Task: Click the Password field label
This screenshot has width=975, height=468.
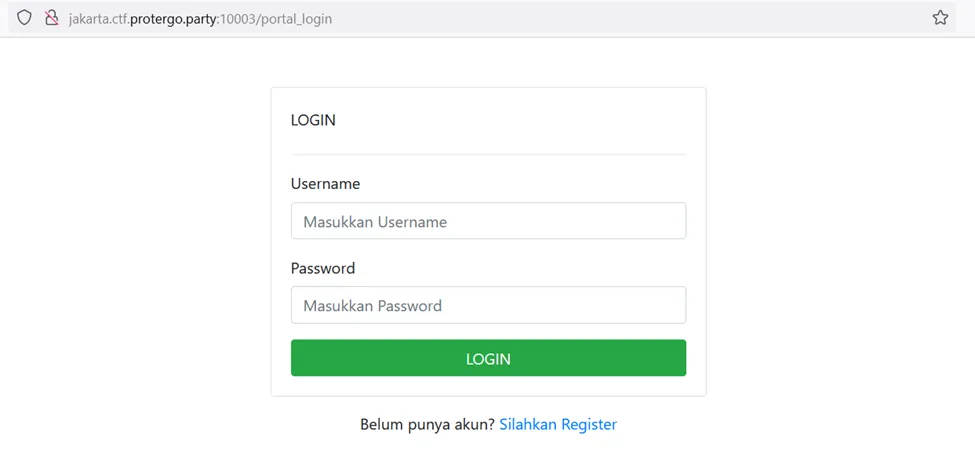Action: pos(322,268)
